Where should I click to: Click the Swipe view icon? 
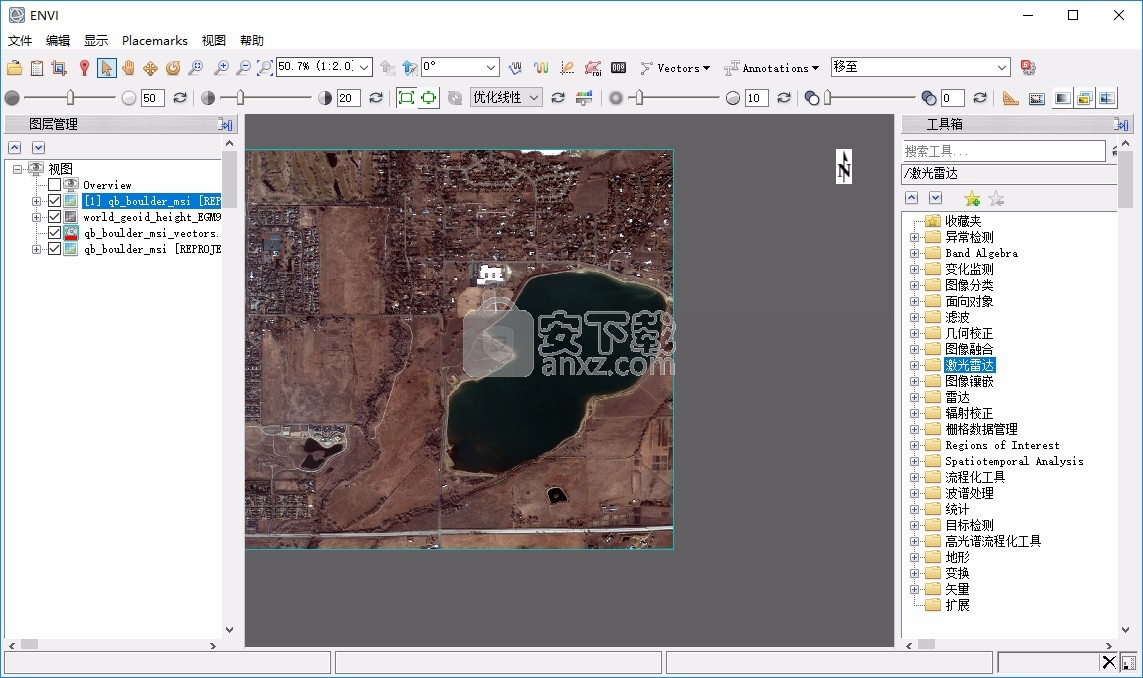pos(1107,98)
